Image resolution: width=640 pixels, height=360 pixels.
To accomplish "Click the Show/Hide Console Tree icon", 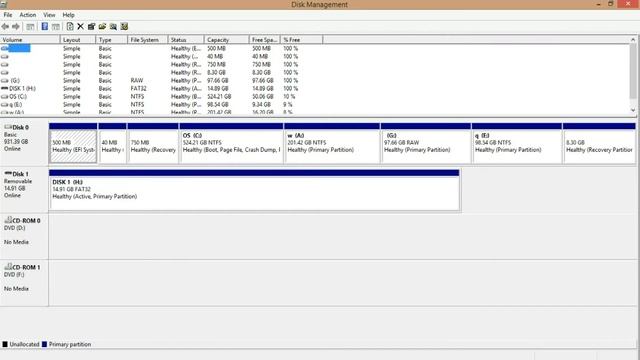I will (x=30, y=27).
